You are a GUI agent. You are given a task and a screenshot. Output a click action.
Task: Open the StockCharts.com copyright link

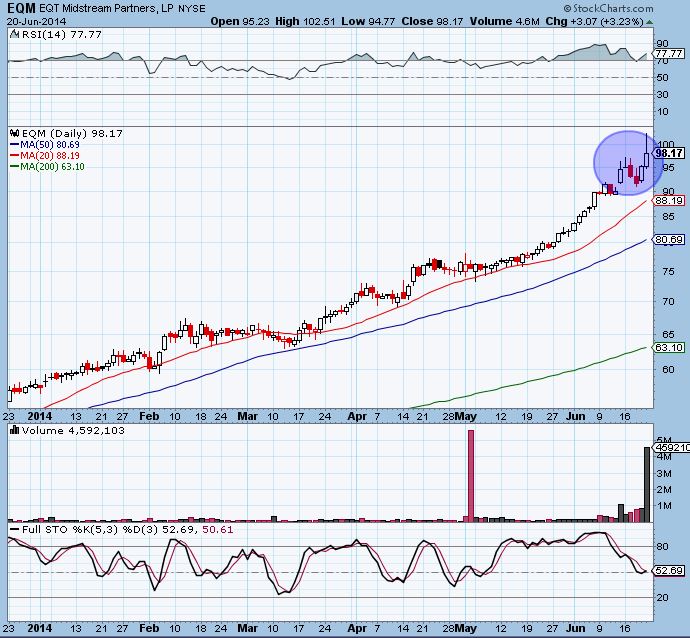tap(608, 8)
